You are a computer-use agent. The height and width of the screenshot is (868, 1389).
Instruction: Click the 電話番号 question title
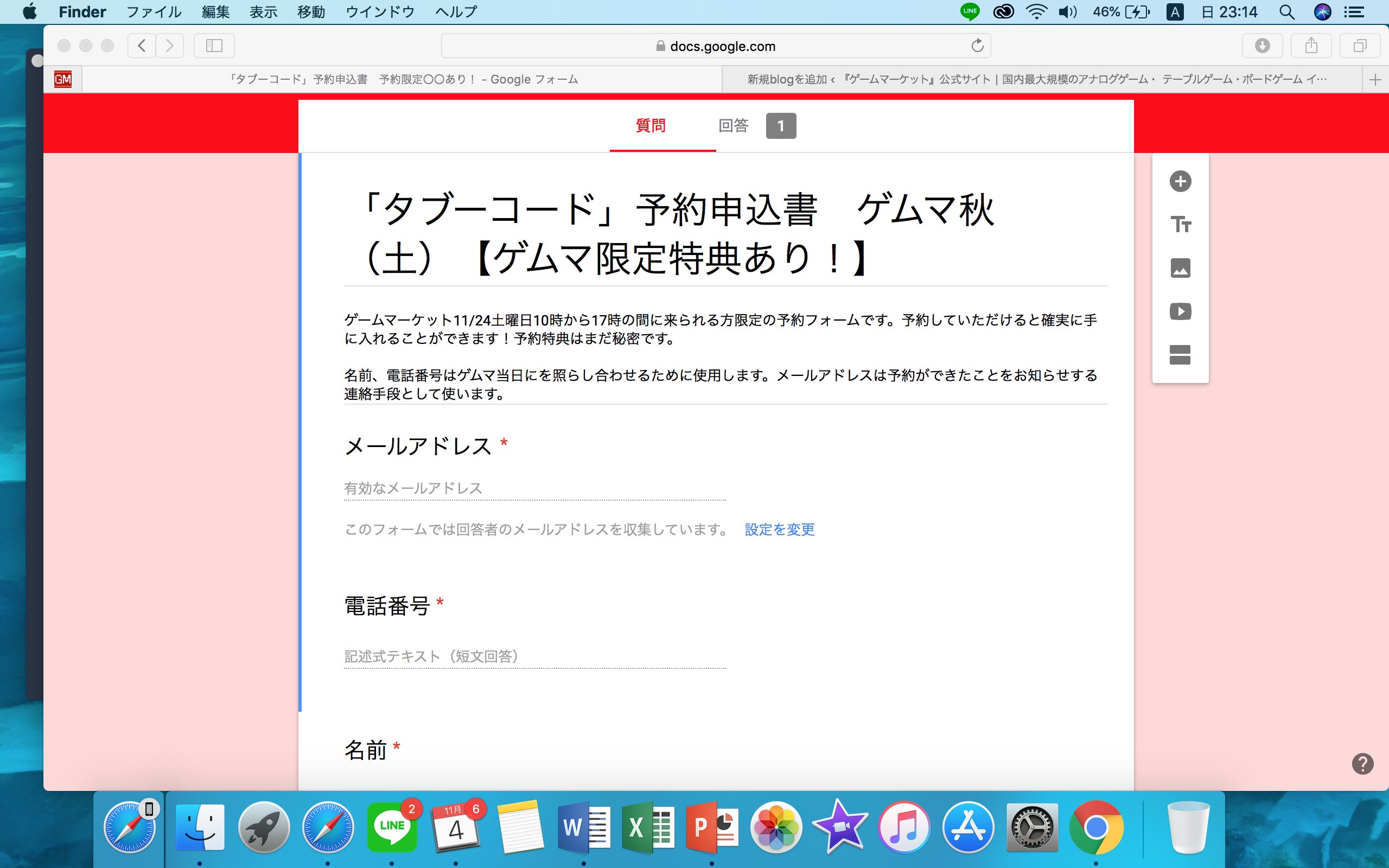pyautogui.click(x=387, y=606)
